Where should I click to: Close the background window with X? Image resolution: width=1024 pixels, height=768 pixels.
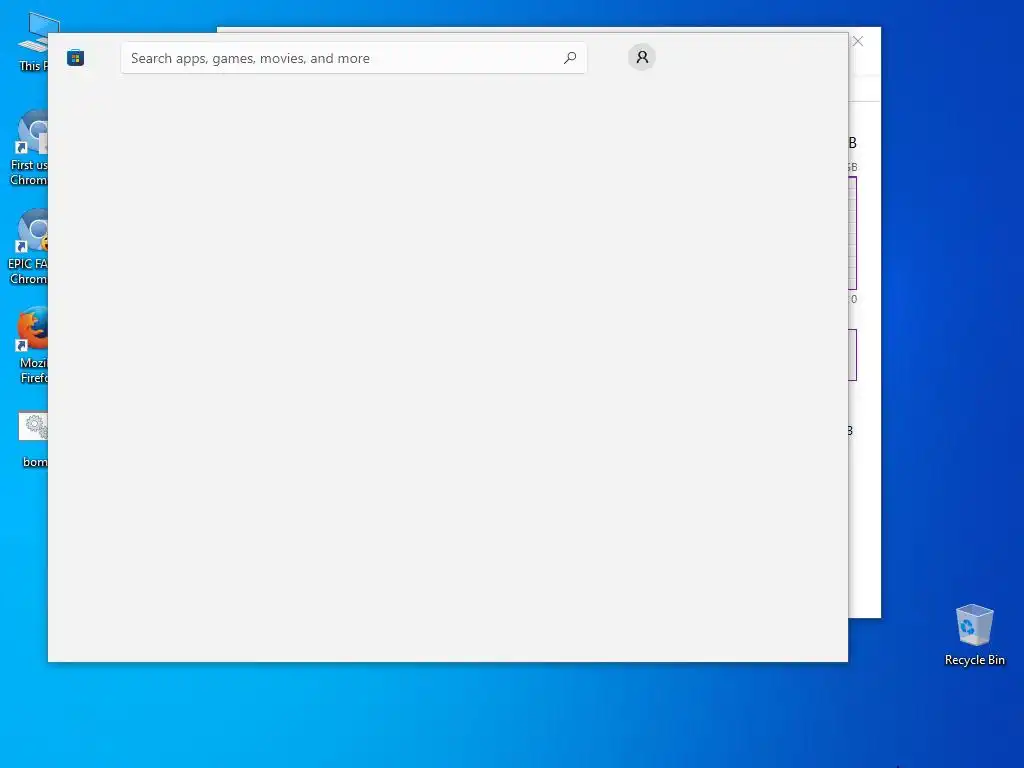858,41
